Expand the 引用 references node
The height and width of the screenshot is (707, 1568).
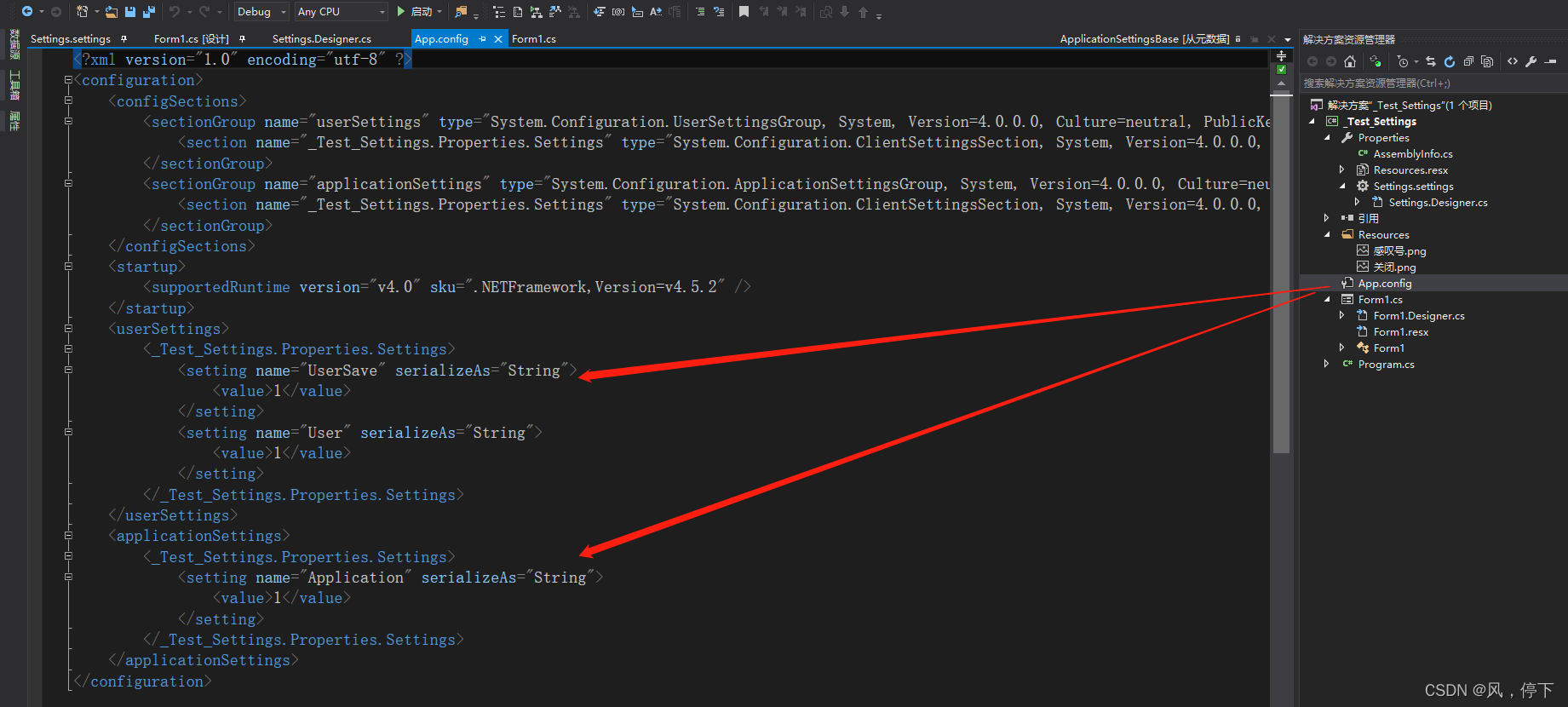coord(1327,219)
